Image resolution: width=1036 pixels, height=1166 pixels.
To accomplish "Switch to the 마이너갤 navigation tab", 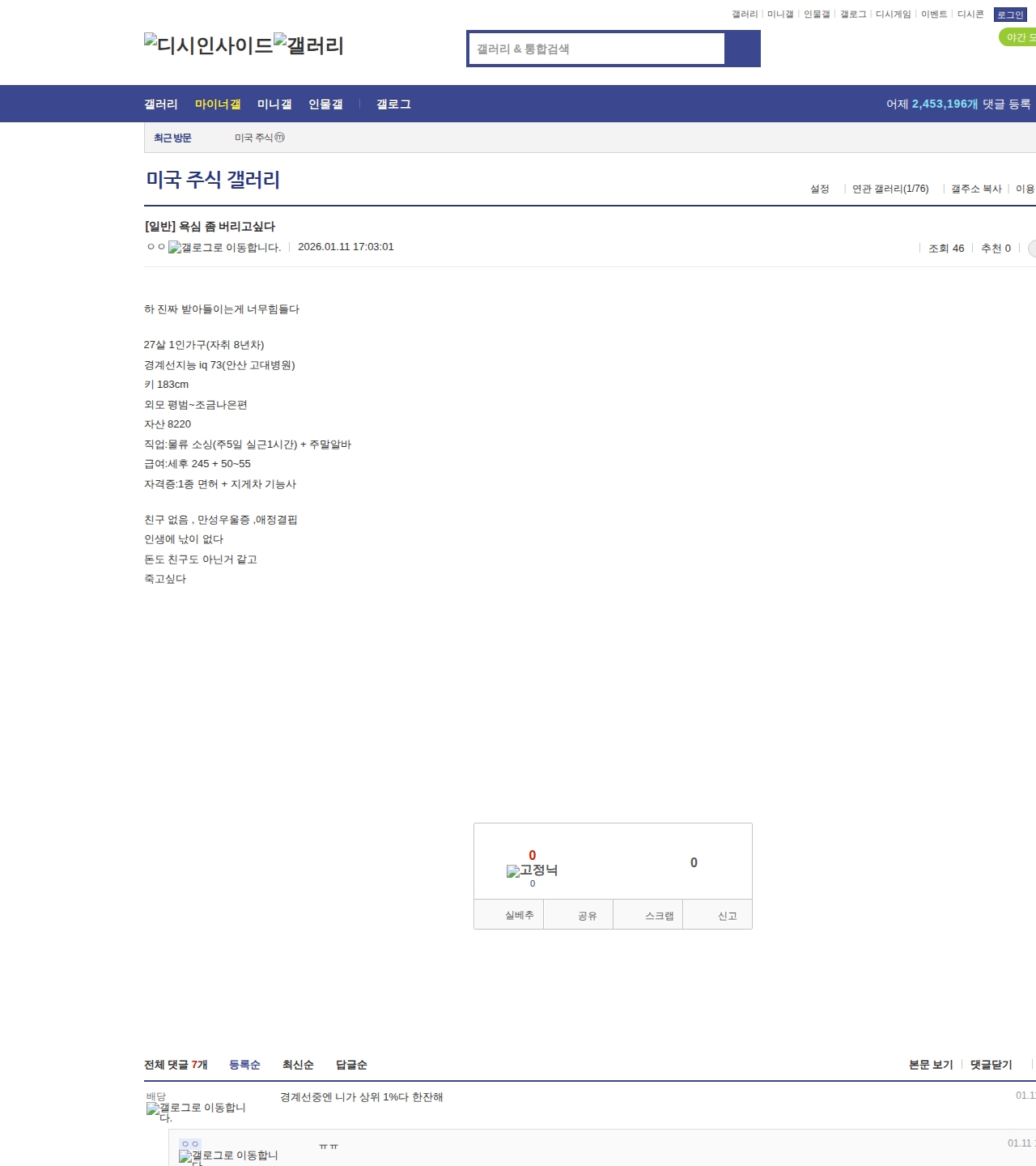I will click(x=218, y=104).
